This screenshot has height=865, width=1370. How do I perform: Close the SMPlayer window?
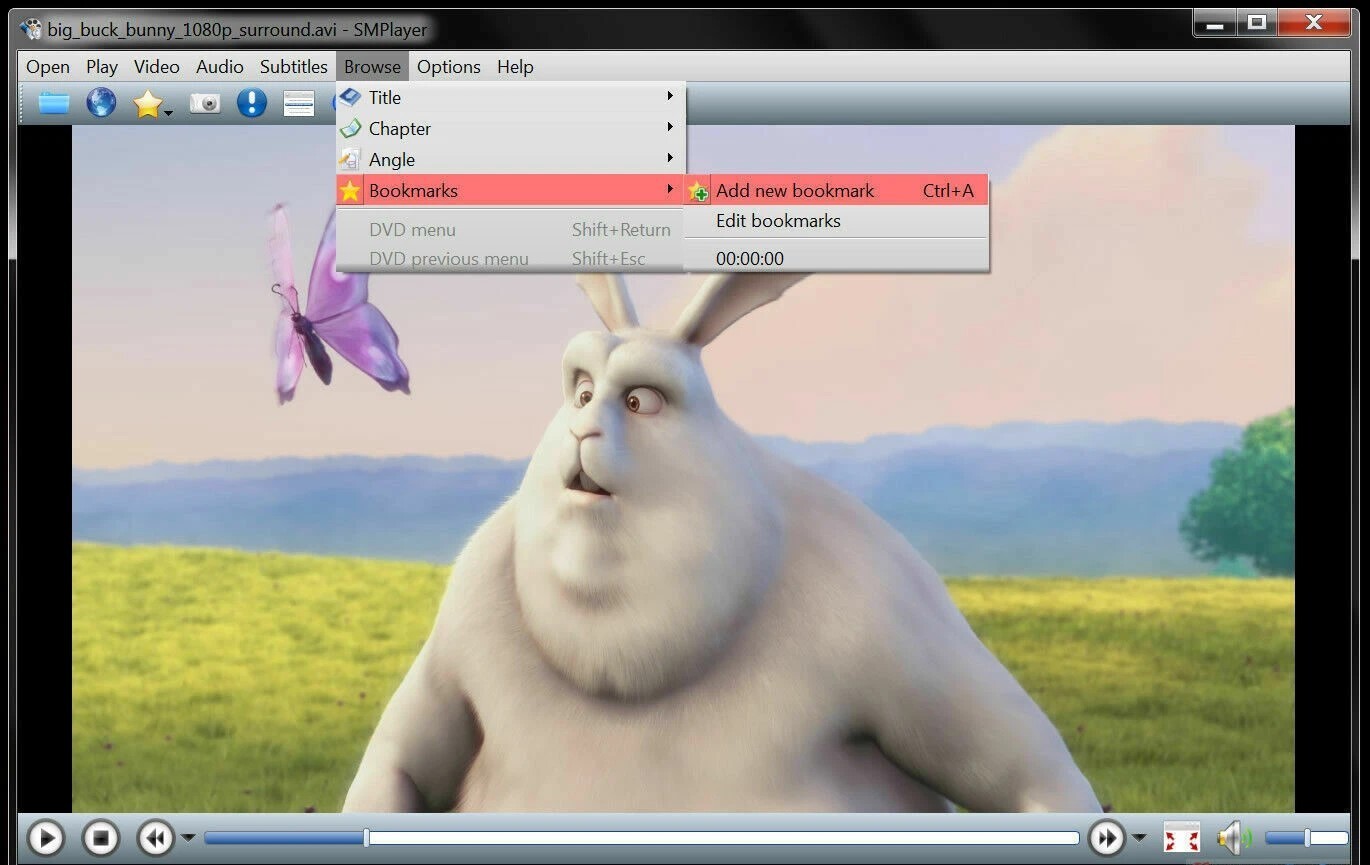[1315, 22]
